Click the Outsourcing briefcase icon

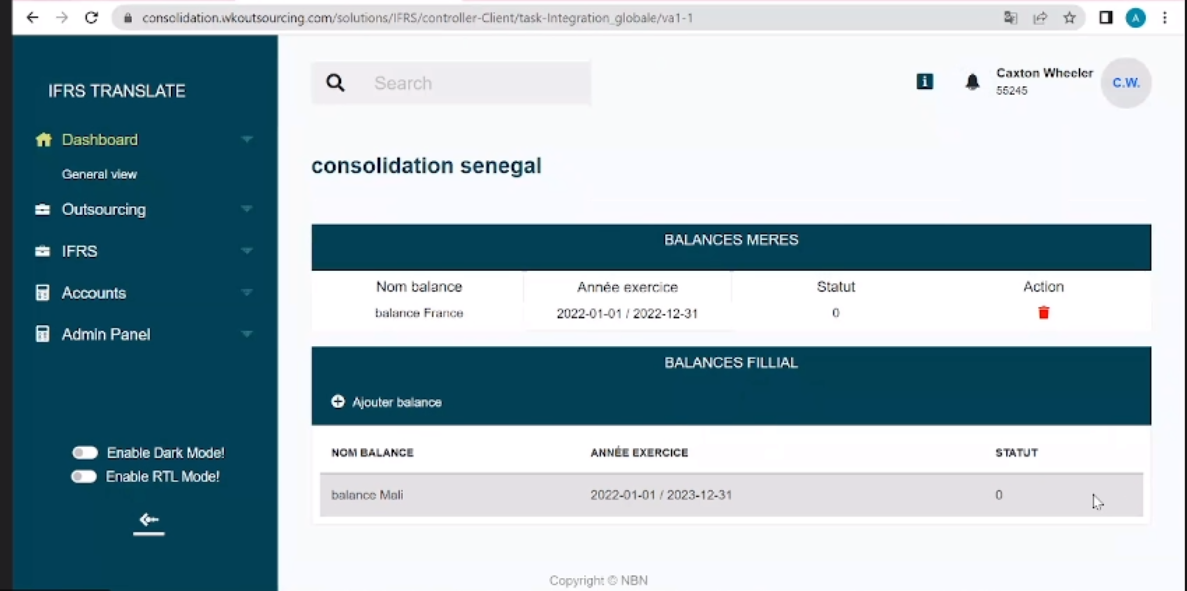coord(41,209)
